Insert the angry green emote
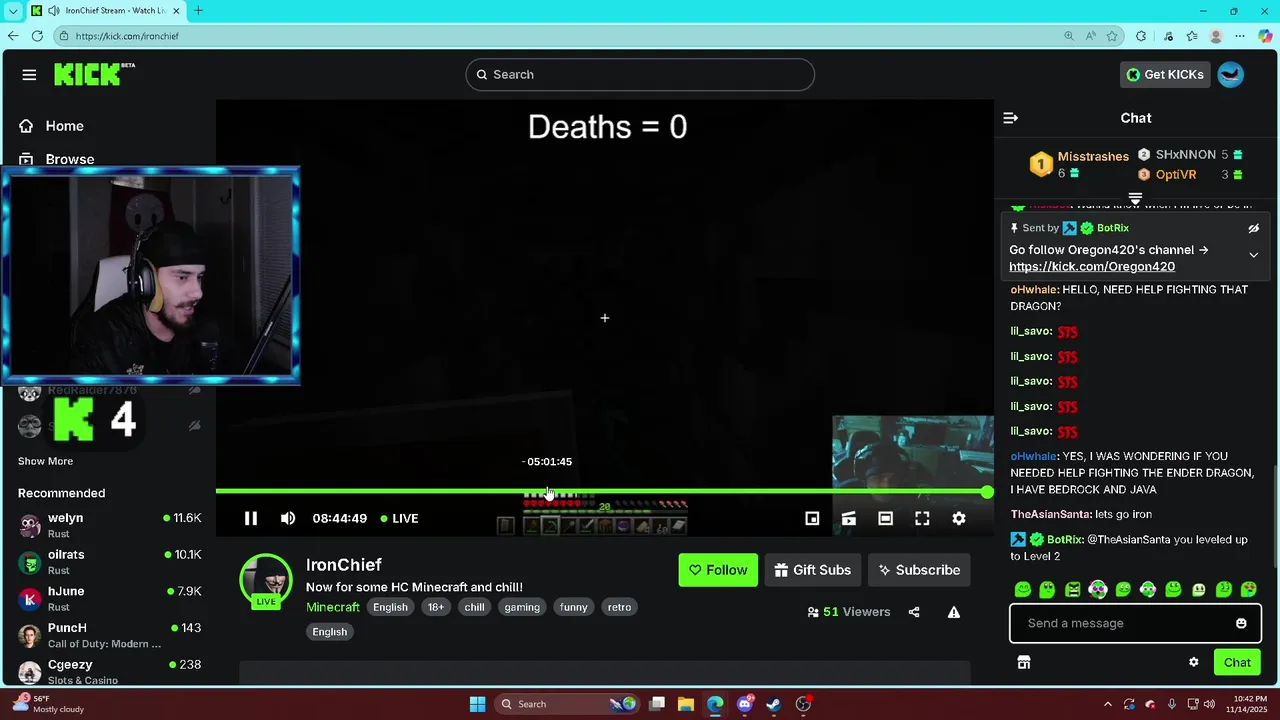The width and height of the screenshot is (1280, 720). coord(1073,589)
